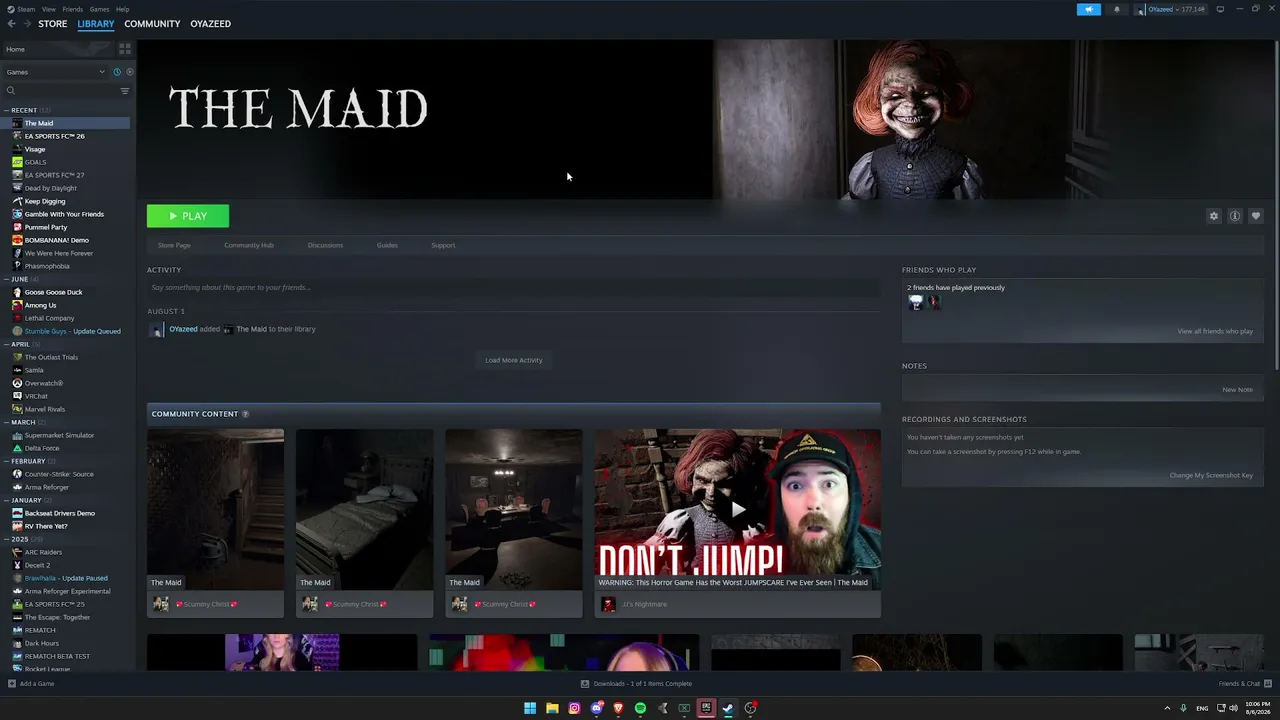1280x720 pixels.
Task: Click the OYazeed profile avatar
Action: click(1140, 9)
